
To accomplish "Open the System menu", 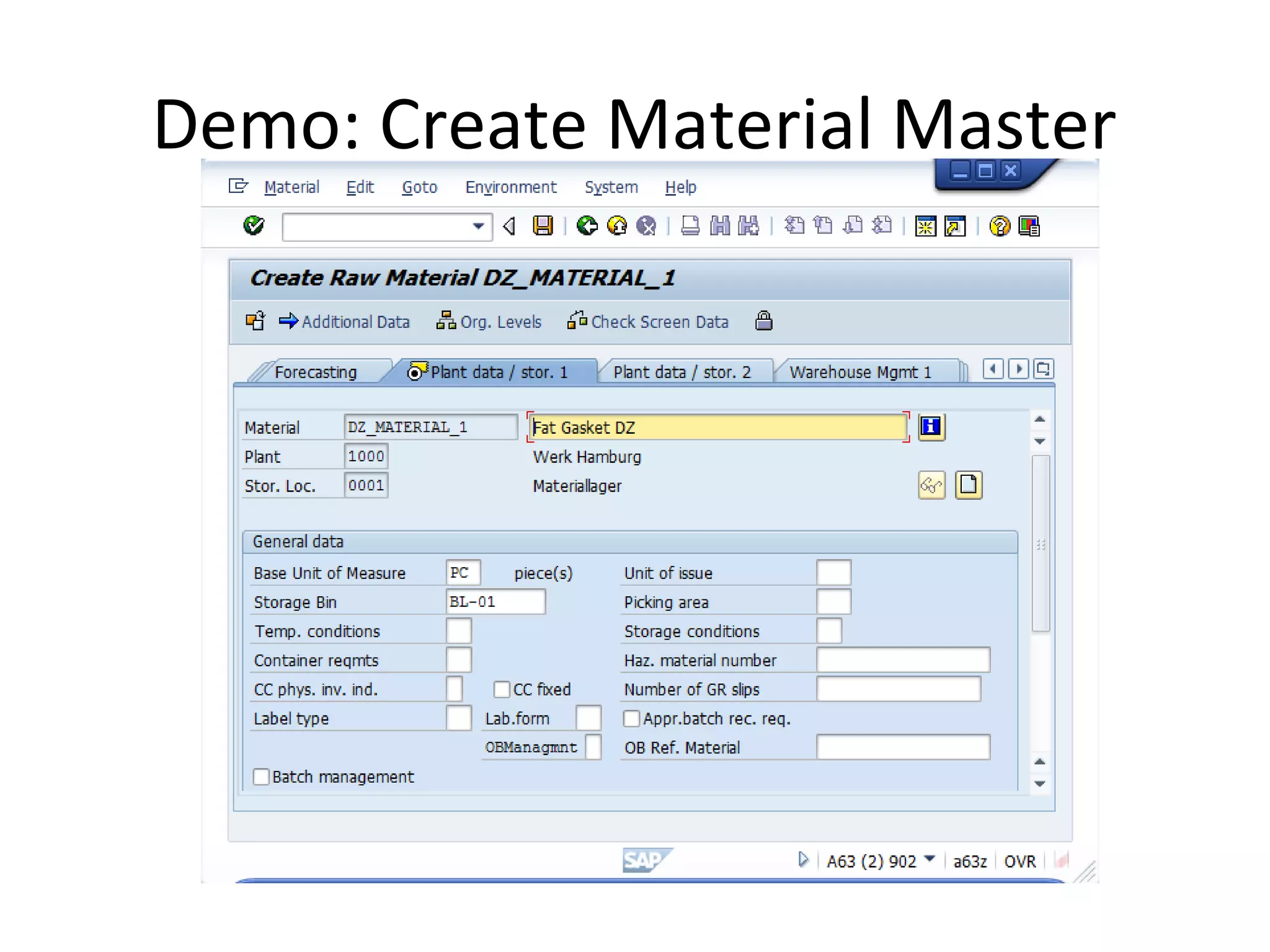I will pyautogui.click(x=611, y=187).
